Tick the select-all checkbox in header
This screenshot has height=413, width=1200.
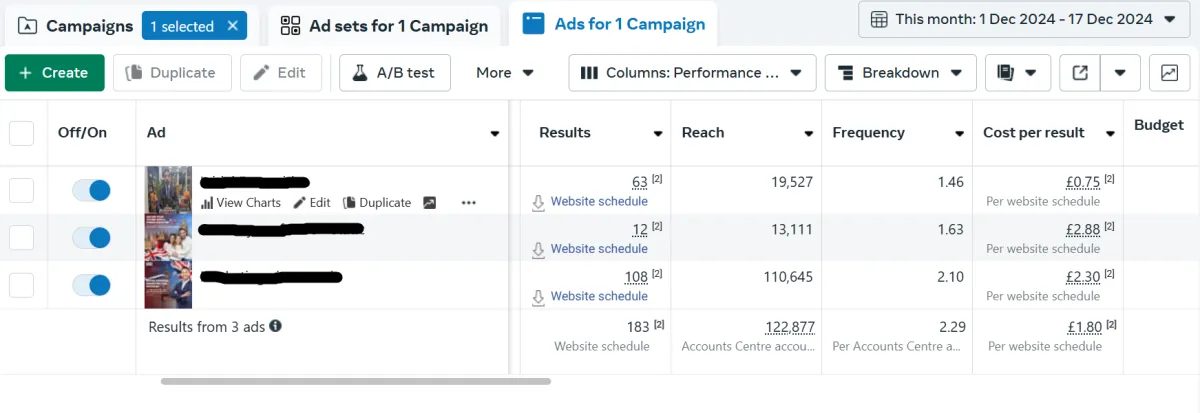click(21, 133)
